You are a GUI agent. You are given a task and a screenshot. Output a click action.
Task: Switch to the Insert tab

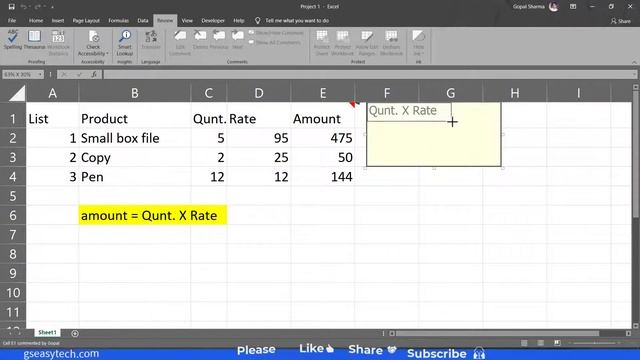[58, 20]
